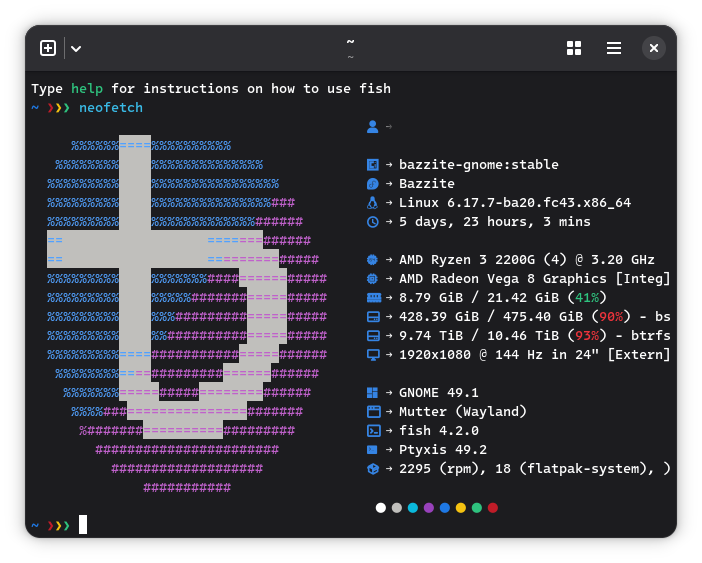Click the purple color dot

[428, 508]
